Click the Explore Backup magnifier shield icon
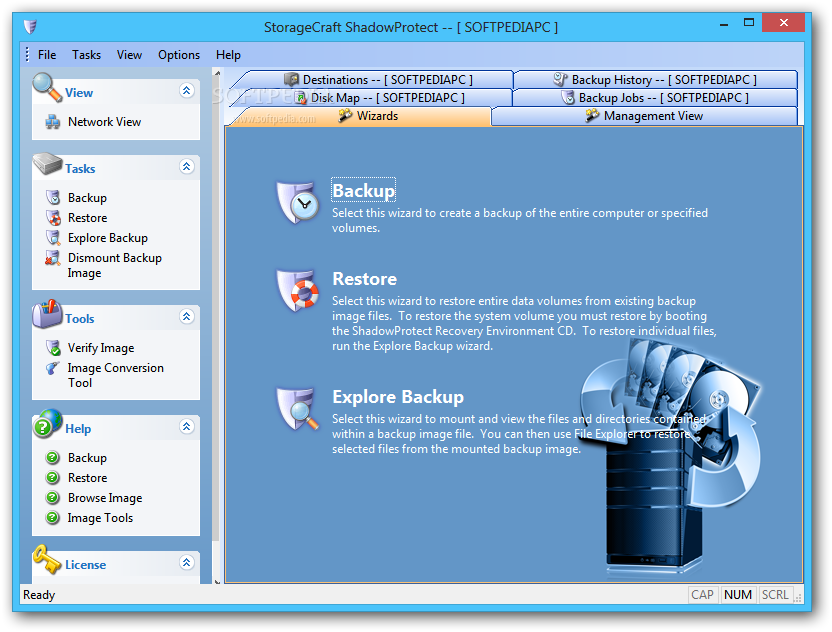832x632 pixels. (298, 408)
